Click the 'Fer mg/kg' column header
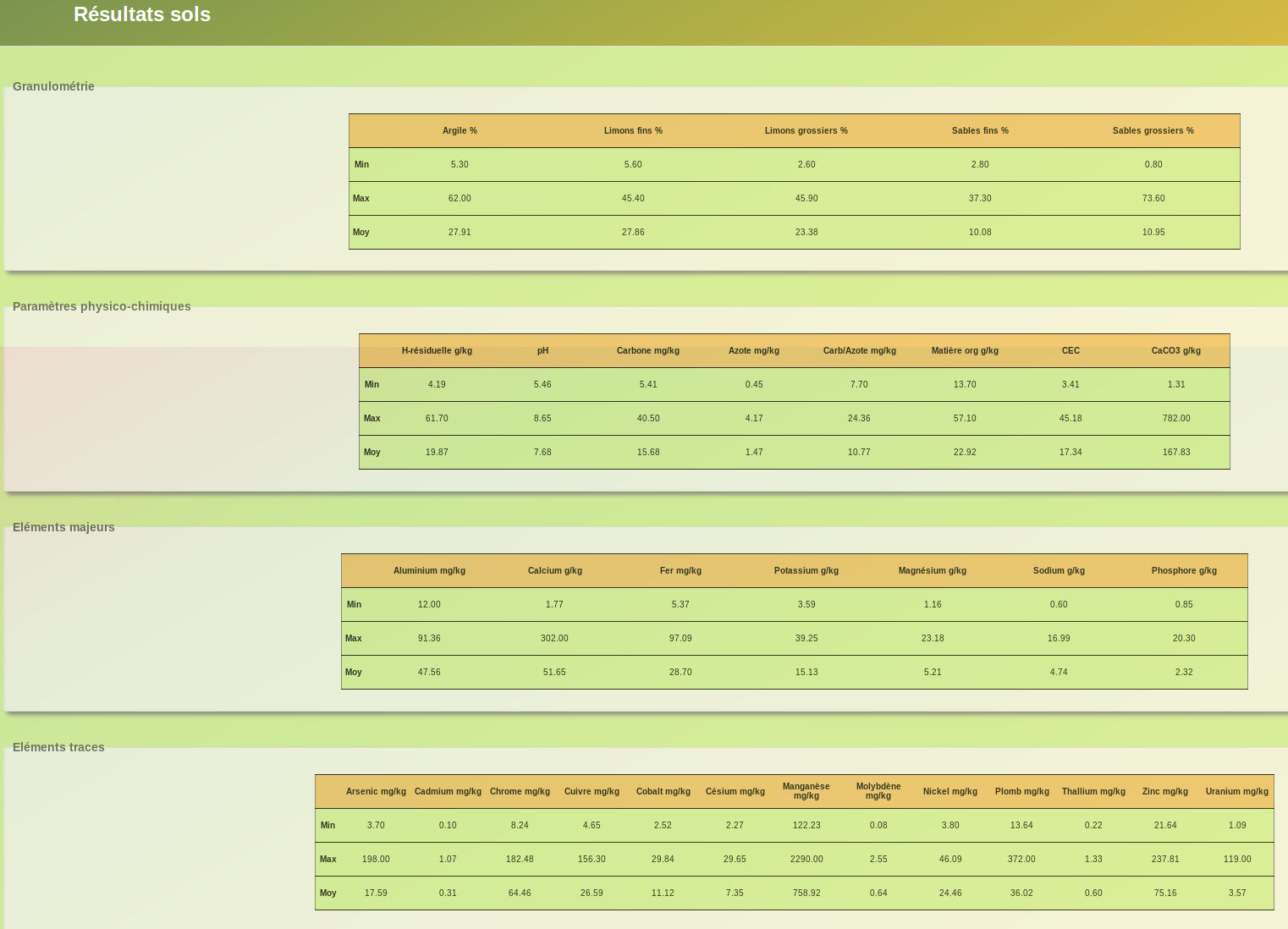1288x929 pixels. point(680,570)
